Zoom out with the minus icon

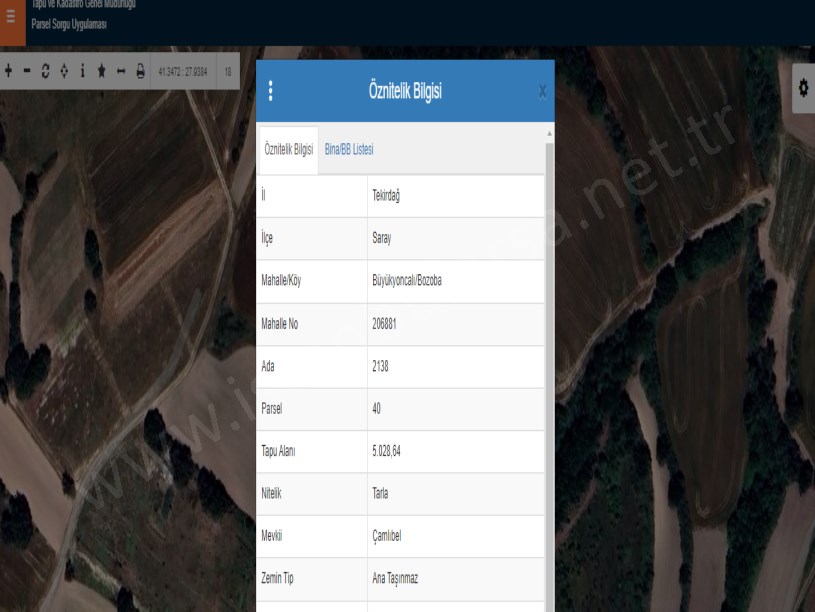[27, 72]
